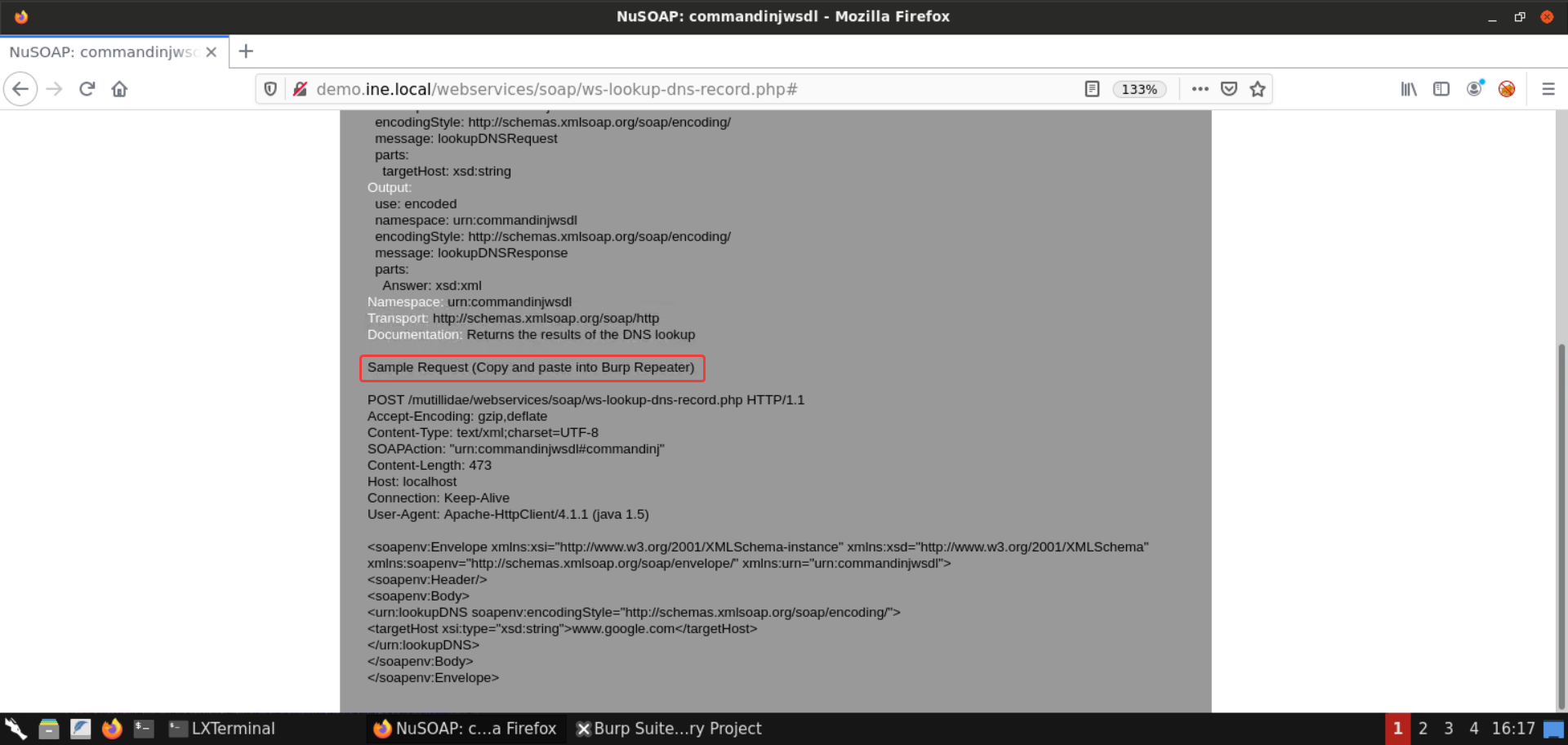Open the tracking protection shield icon
The height and width of the screenshot is (745, 1568).
point(270,89)
